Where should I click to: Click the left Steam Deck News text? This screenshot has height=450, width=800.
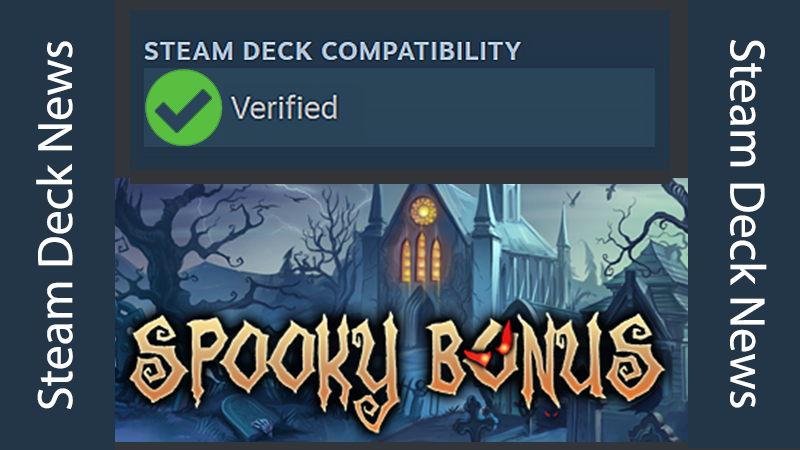point(55,224)
